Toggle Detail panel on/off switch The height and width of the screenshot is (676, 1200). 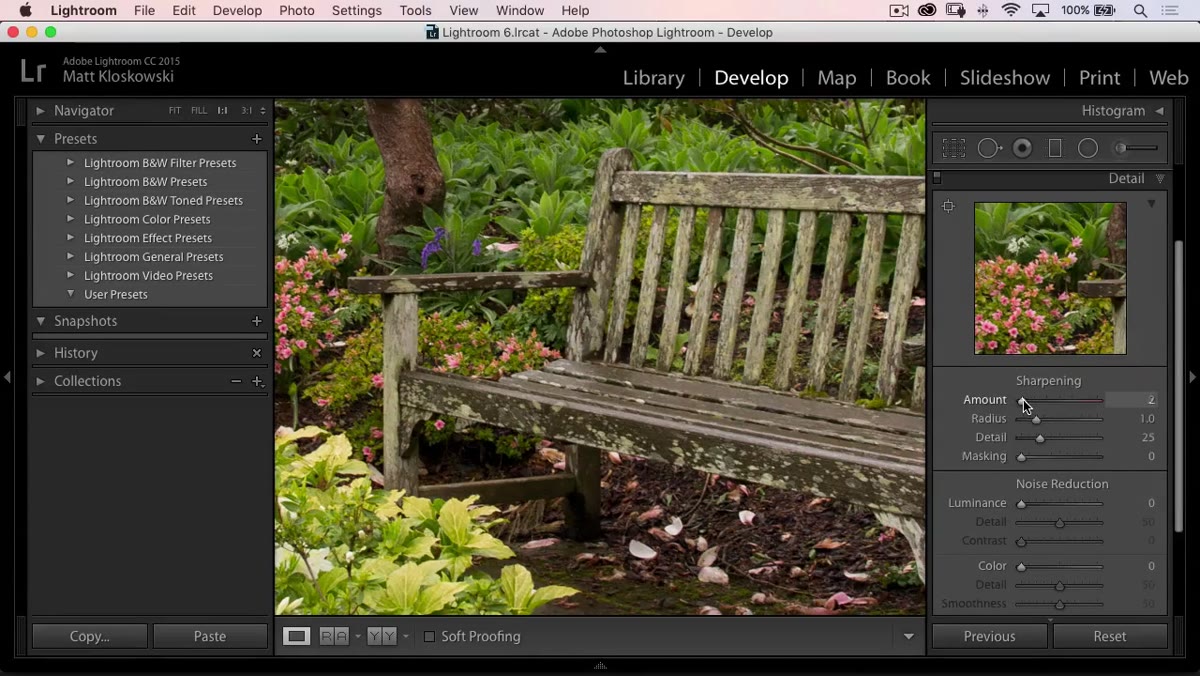click(x=937, y=179)
